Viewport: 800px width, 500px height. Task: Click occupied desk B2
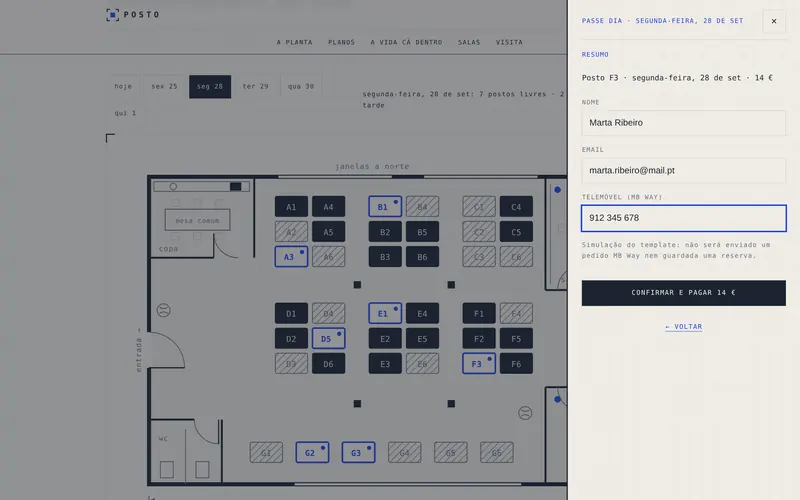pos(385,232)
